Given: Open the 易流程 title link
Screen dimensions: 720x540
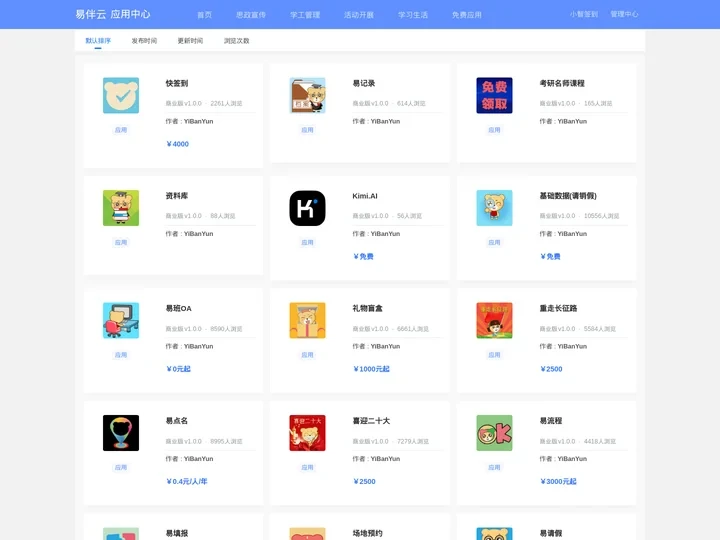Looking at the screenshot, I should tap(551, 421).
